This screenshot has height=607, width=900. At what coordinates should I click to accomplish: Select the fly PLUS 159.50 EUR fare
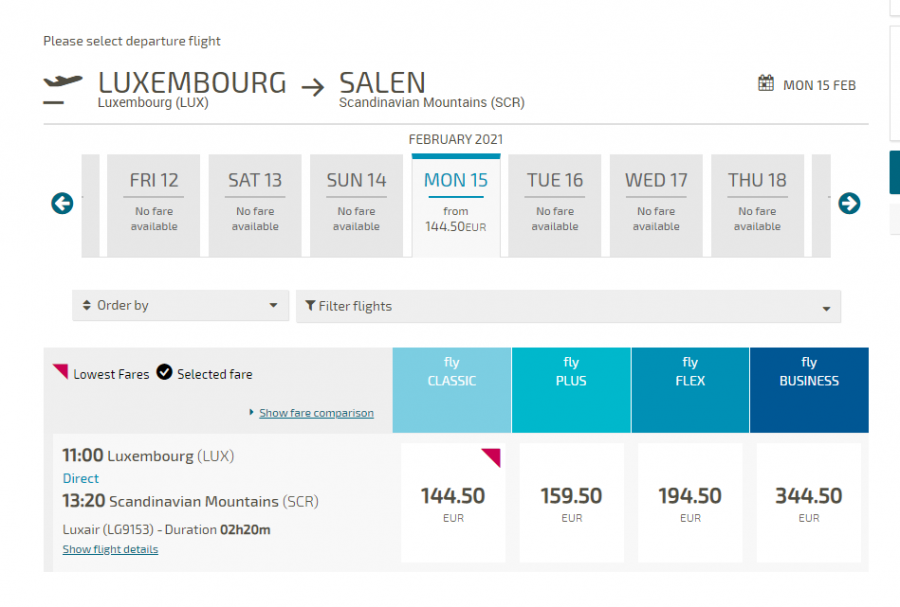coord(571,503)
